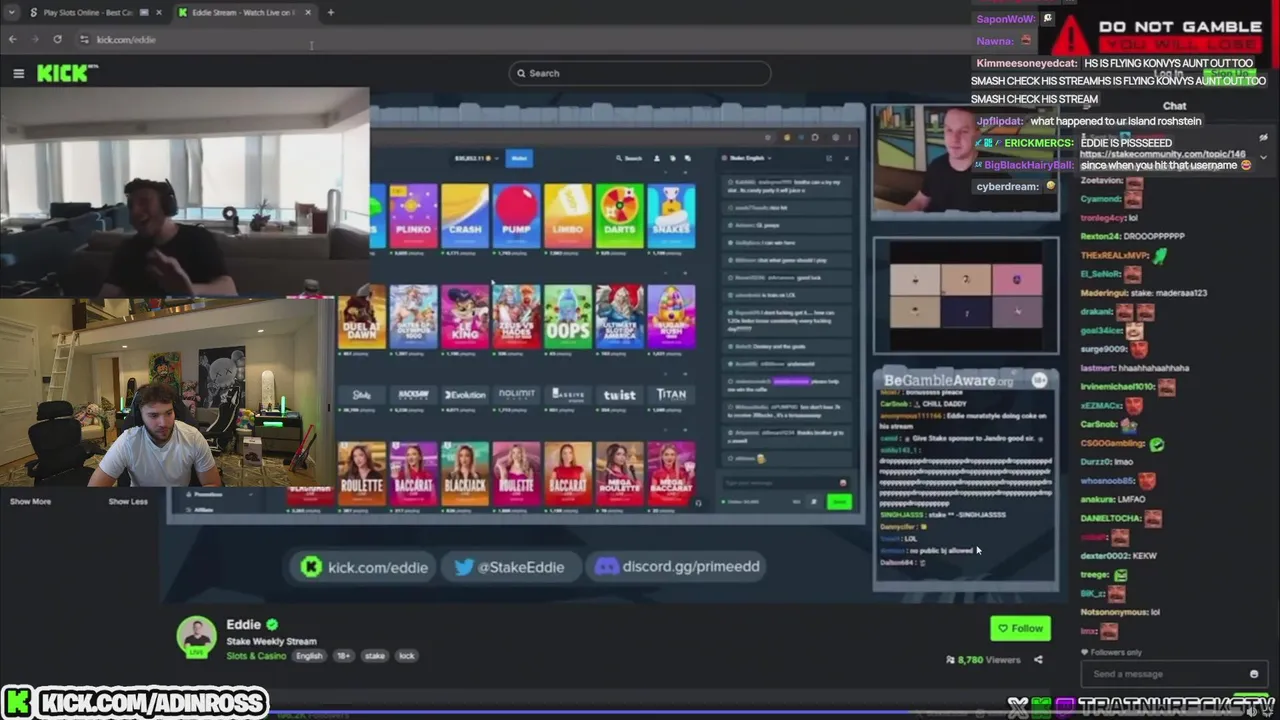The height and width of the screenshot is (720, 1280).
Task: Click the discord.gg/primeedd overlay
Action: click(678, 567)
